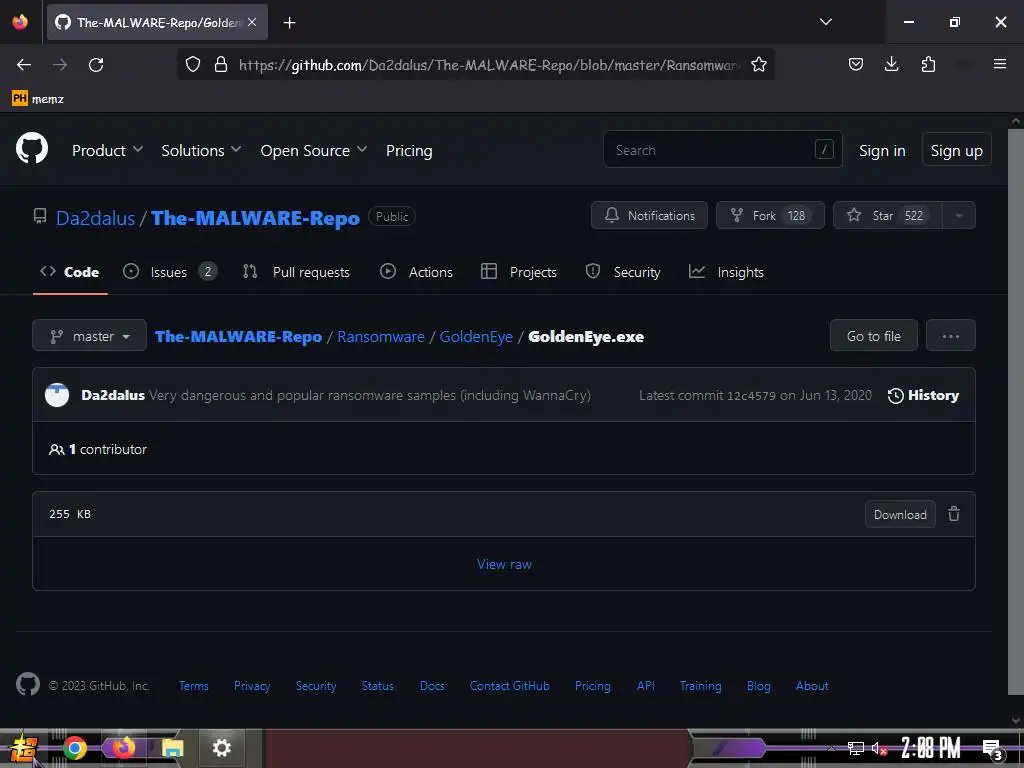This screenshot has width=1024, height=768.
Task: Open the Pricing link in the header
Action: 409,150
